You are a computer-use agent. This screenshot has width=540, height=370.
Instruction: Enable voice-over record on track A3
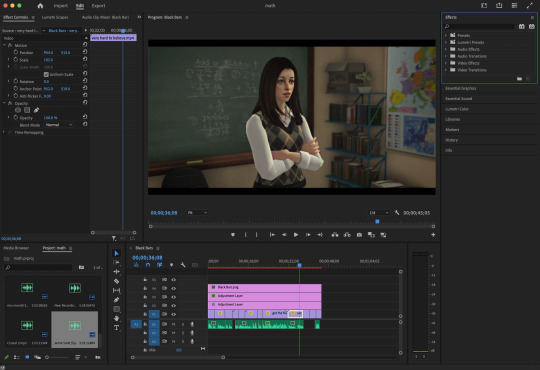pos(192,341)
